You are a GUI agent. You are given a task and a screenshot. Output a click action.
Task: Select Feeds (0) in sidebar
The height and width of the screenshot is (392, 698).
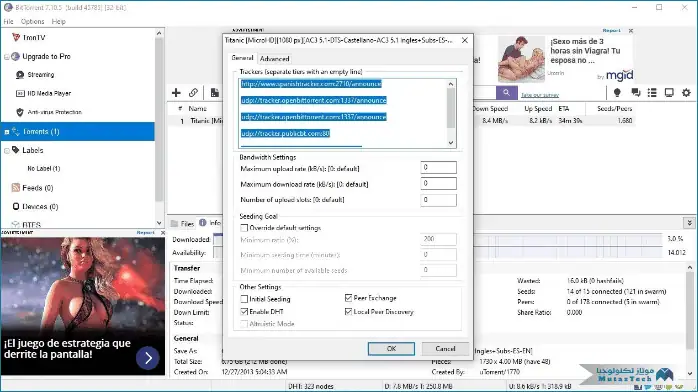[x=37, y=188]
